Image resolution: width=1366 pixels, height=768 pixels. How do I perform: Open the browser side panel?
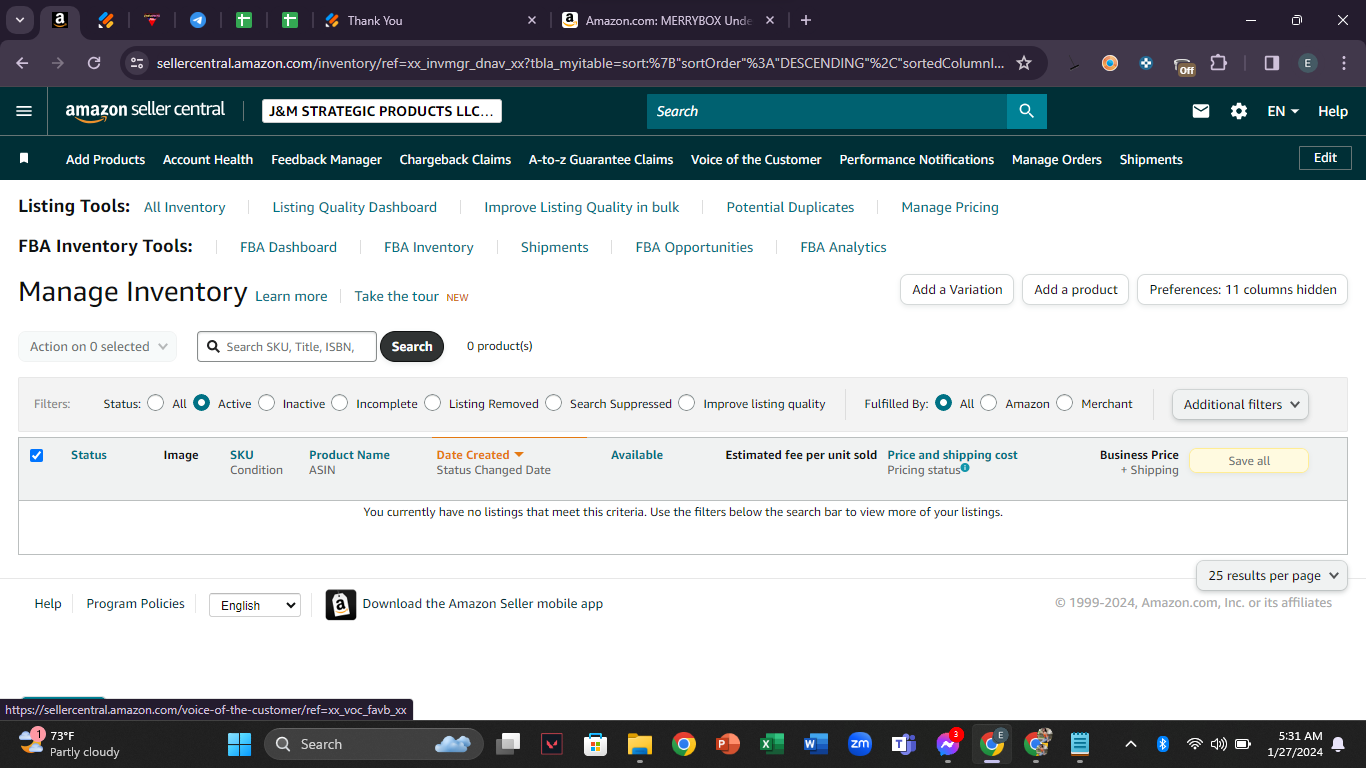click(1272, 63)
